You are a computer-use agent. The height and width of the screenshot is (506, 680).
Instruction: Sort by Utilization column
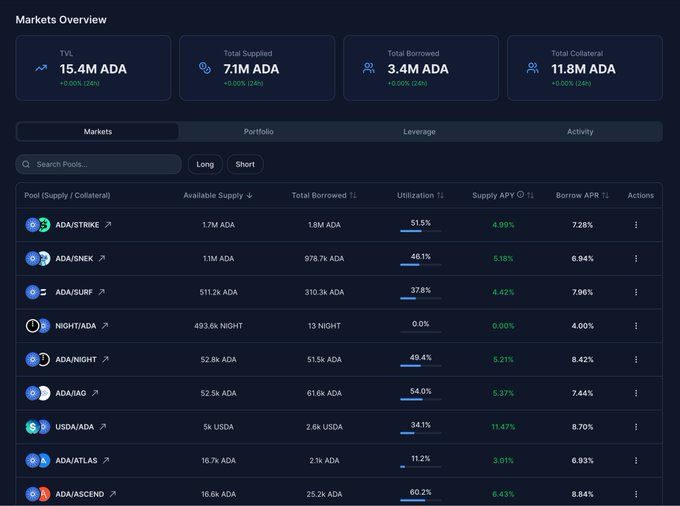click(x=420, y=196)
